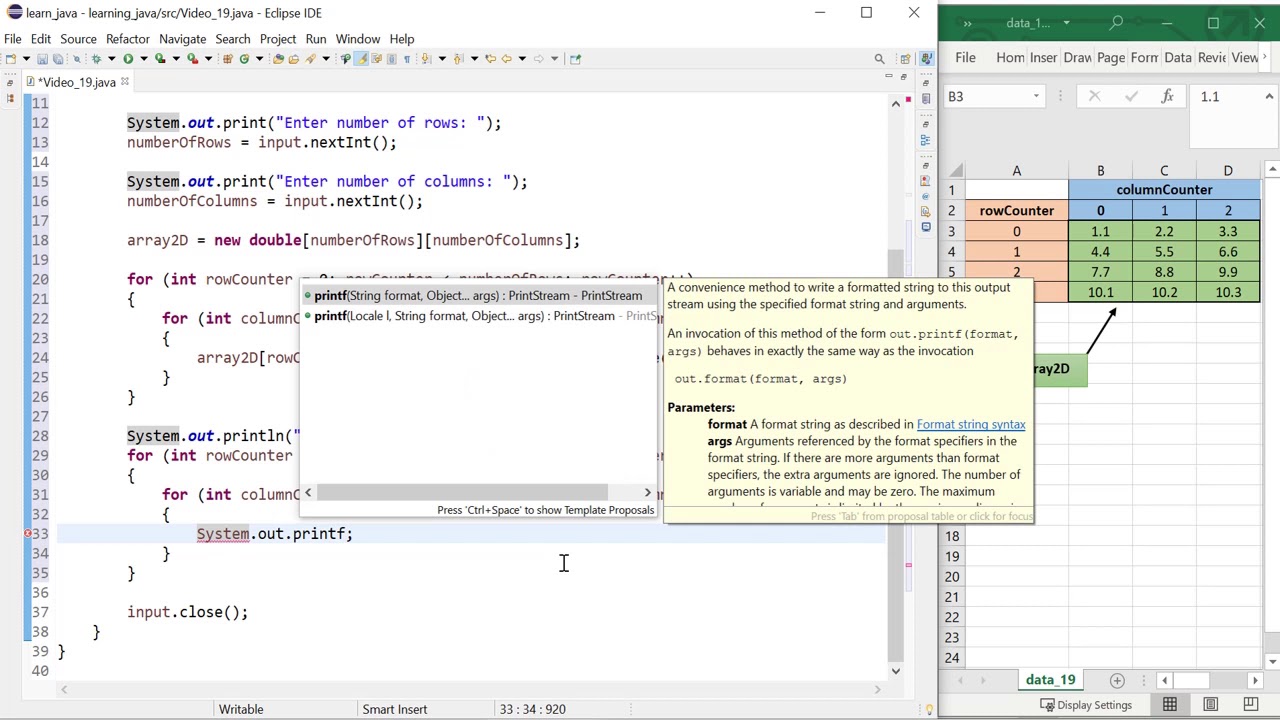Viewport: 1280px width, 720px height.
Task: Select cell C4 containing 5.5
Action: pyautogui.click(x=1163, y=252)
